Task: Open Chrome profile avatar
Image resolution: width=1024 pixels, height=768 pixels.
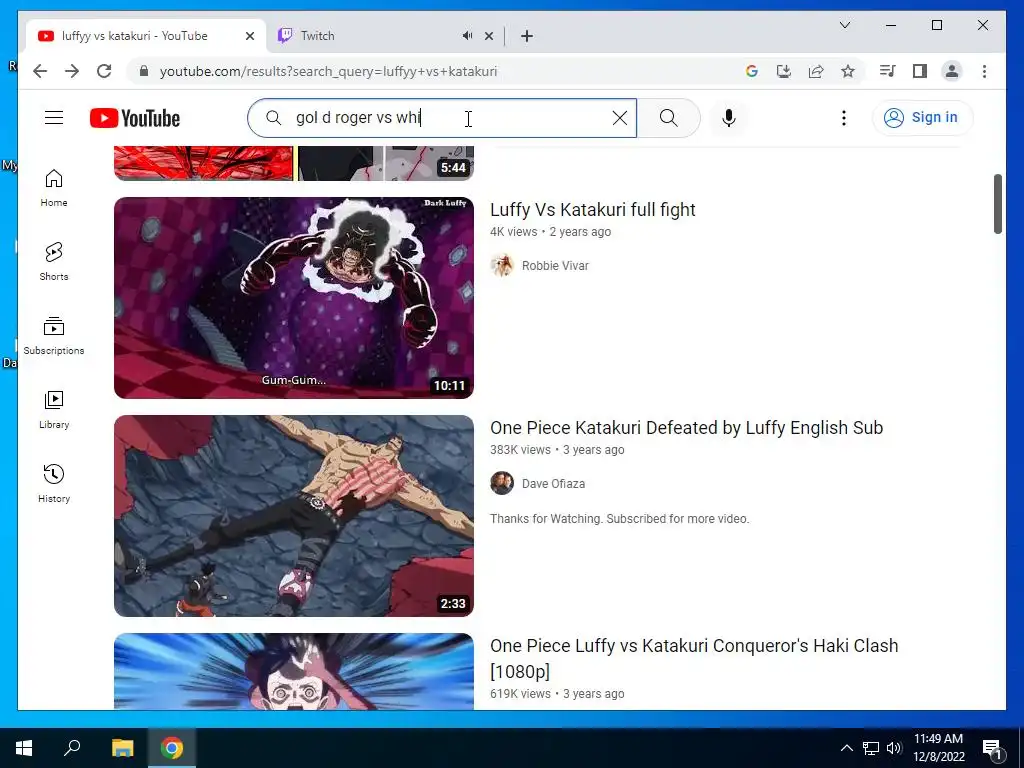Action: (x=952, y=71)
